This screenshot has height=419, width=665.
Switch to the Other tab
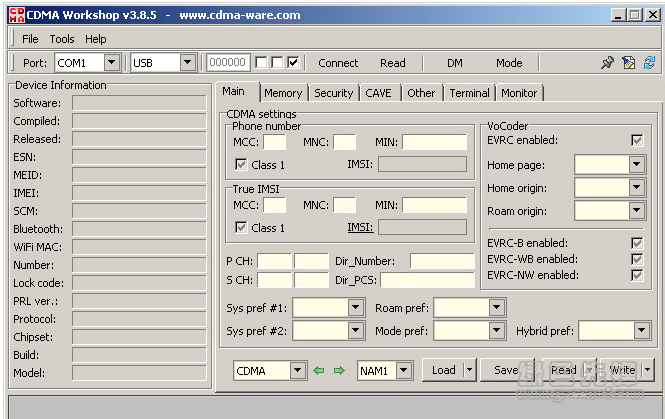tap(421, 93)
